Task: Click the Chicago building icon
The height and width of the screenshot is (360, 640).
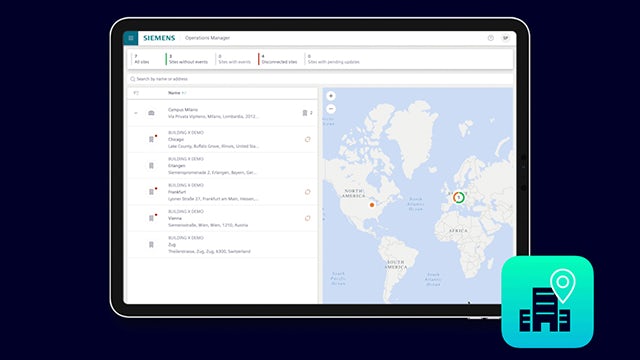Action: tap(151, 140)
